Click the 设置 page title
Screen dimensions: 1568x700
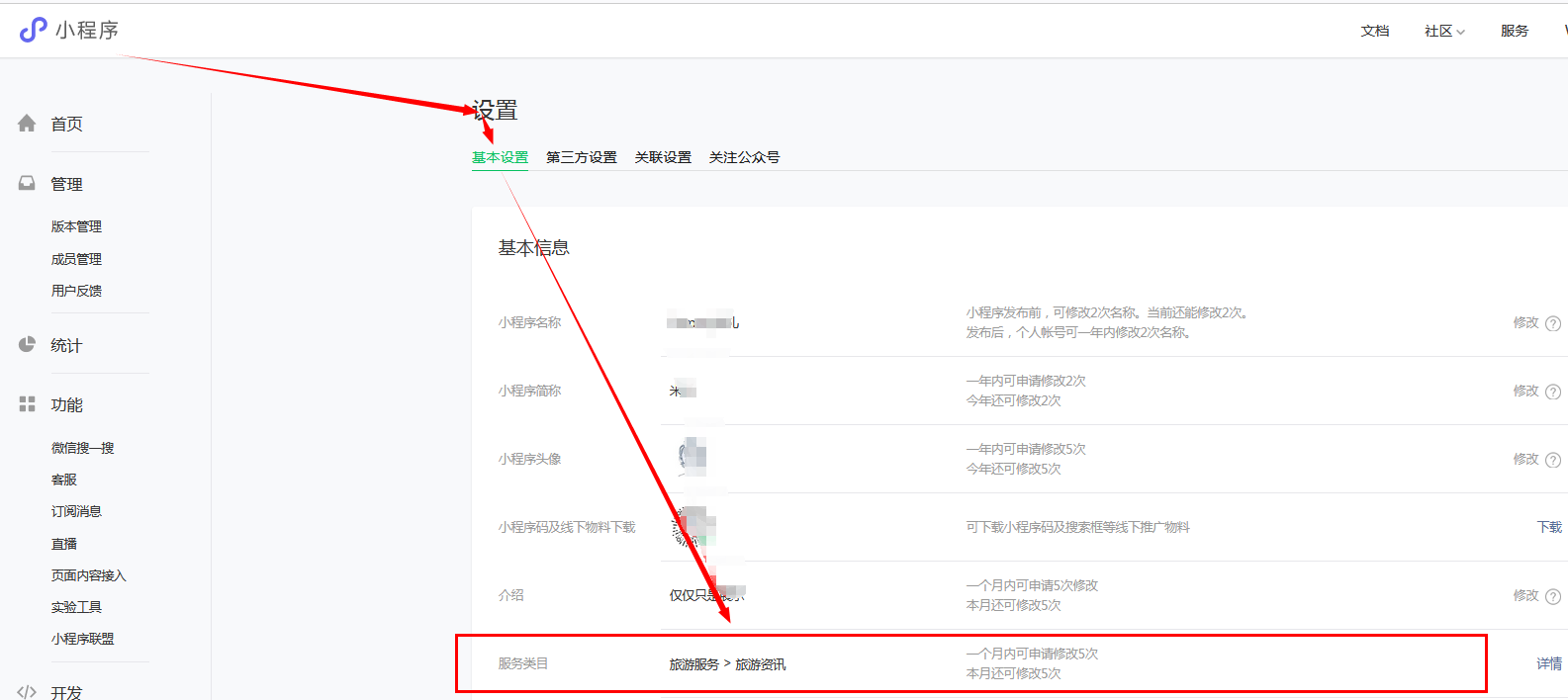click(495, 110)
